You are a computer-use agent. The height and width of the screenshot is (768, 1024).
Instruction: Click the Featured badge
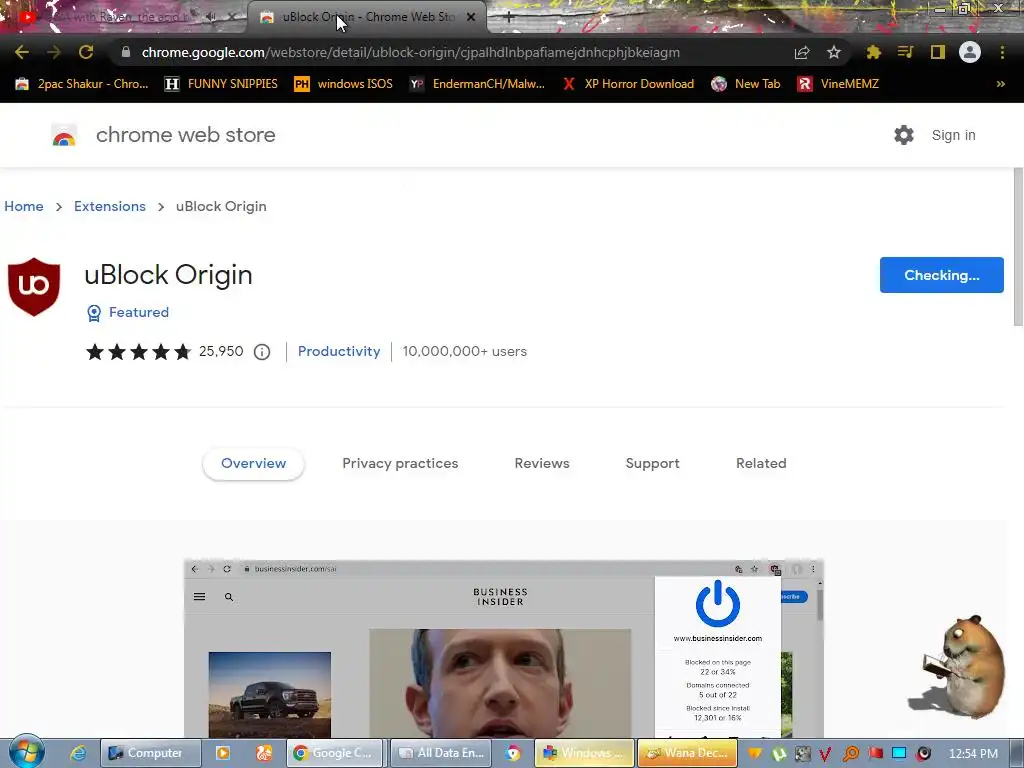[128, 313]
